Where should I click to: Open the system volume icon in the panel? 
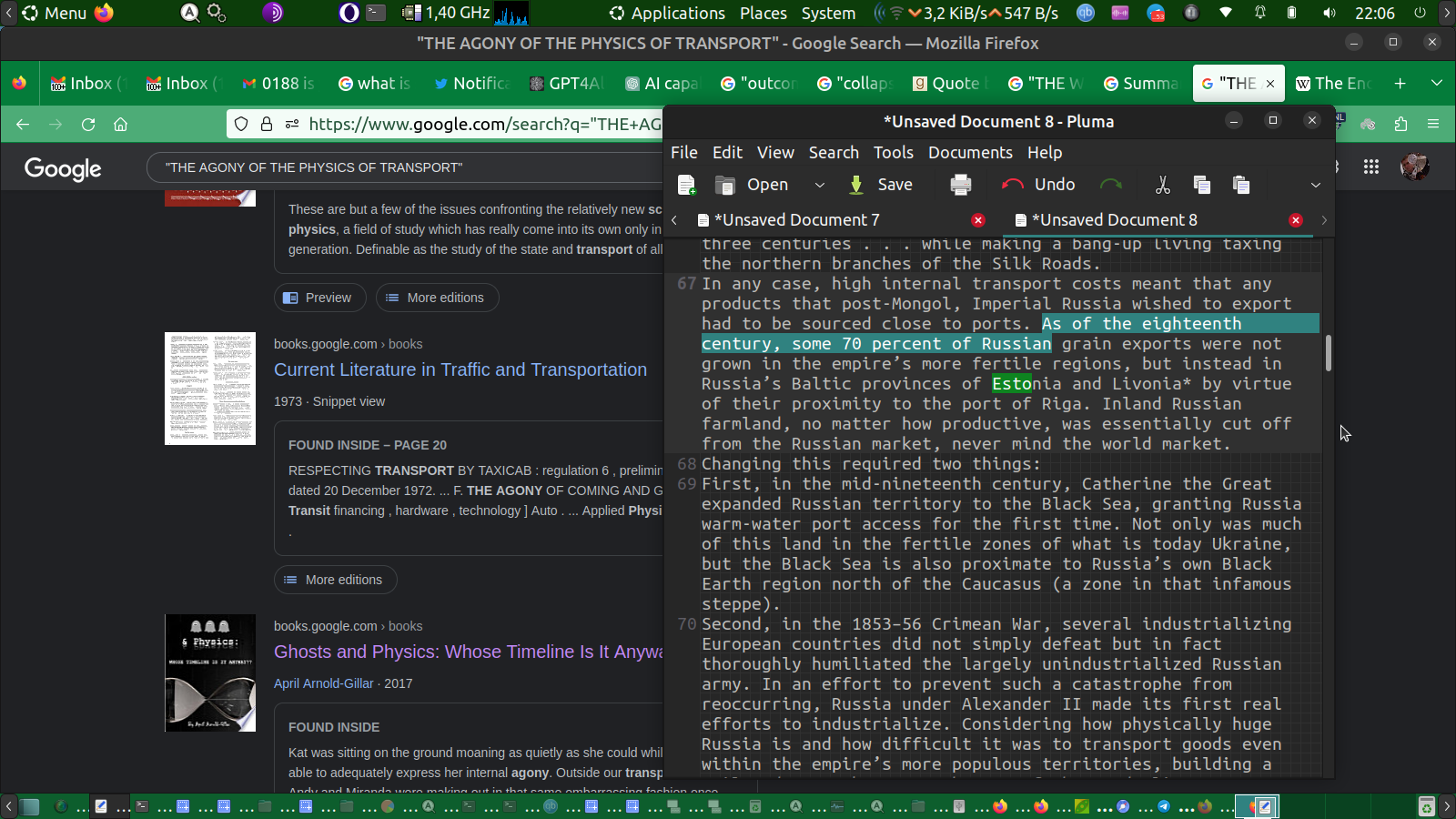pos(1330,13)
